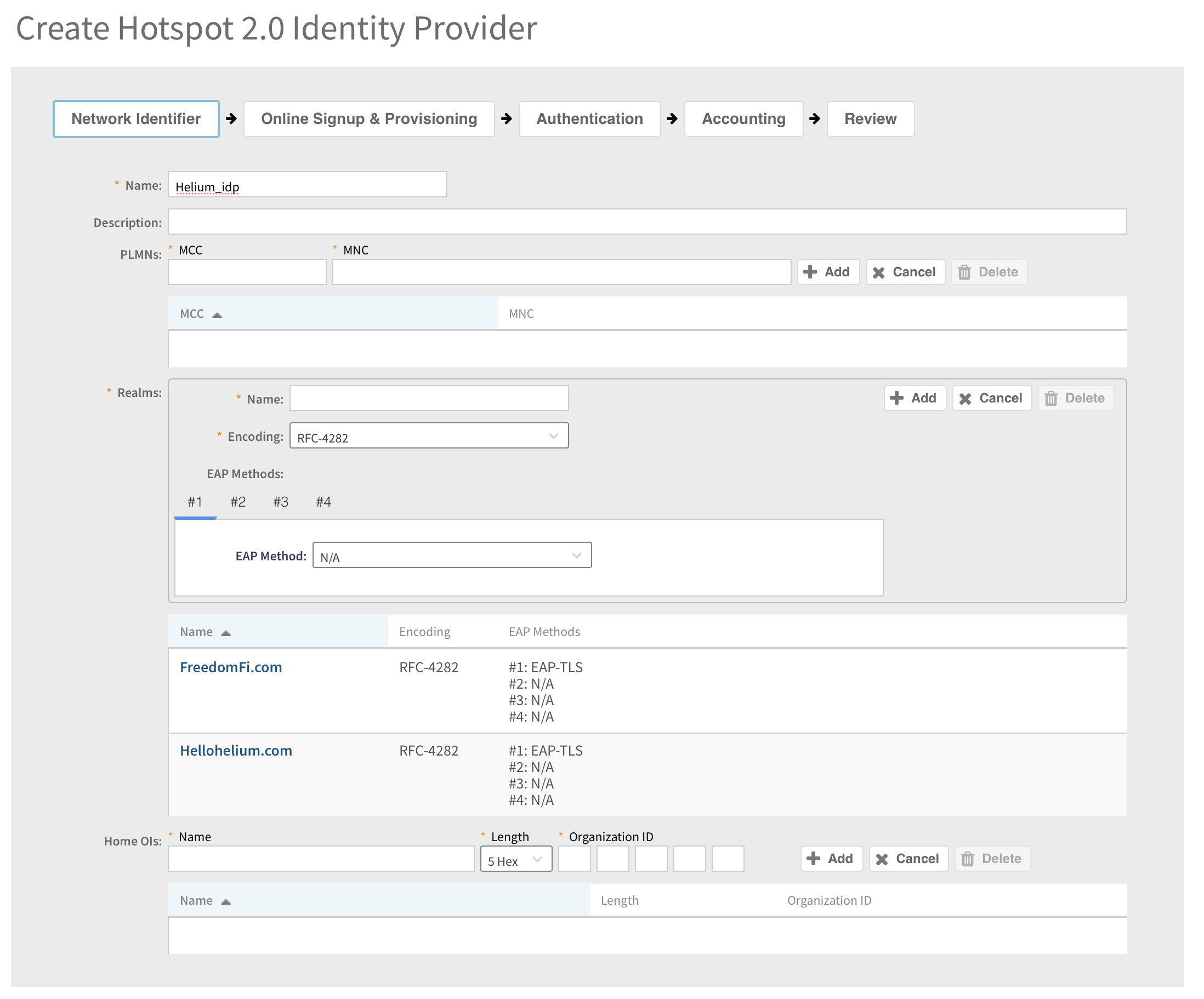1204x999 pixels.
Task: Click the PLMNs Cancel X icon
Action: pyautogui.click(x=878, y=273)
